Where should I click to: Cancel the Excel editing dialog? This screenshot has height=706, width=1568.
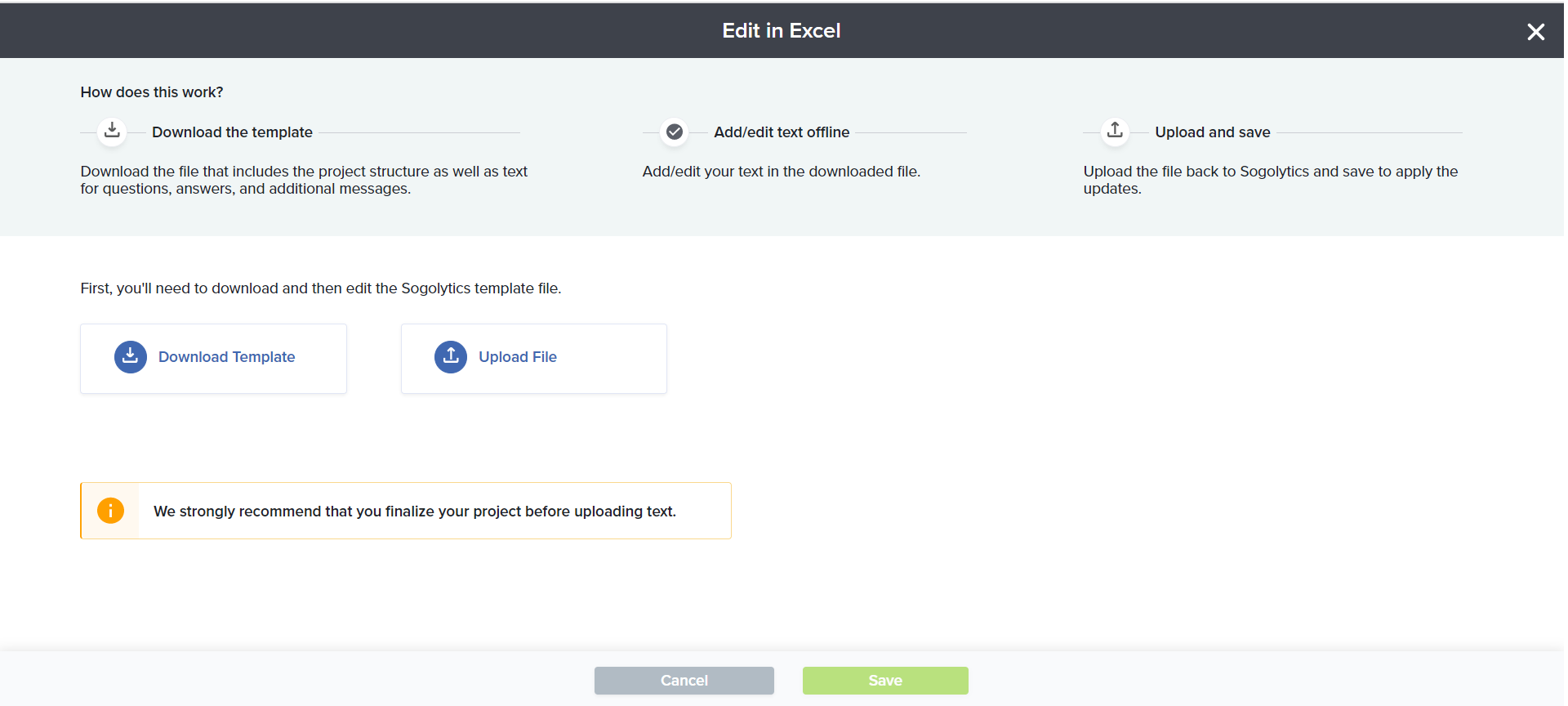(684, 681)
